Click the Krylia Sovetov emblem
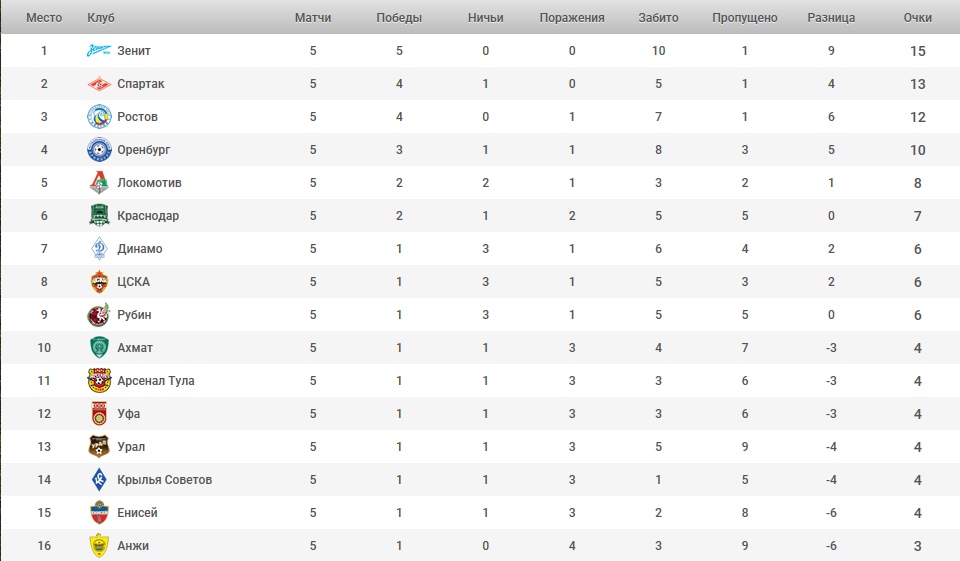This screenshot has height=561, width=960. click(x=99, y=480)
